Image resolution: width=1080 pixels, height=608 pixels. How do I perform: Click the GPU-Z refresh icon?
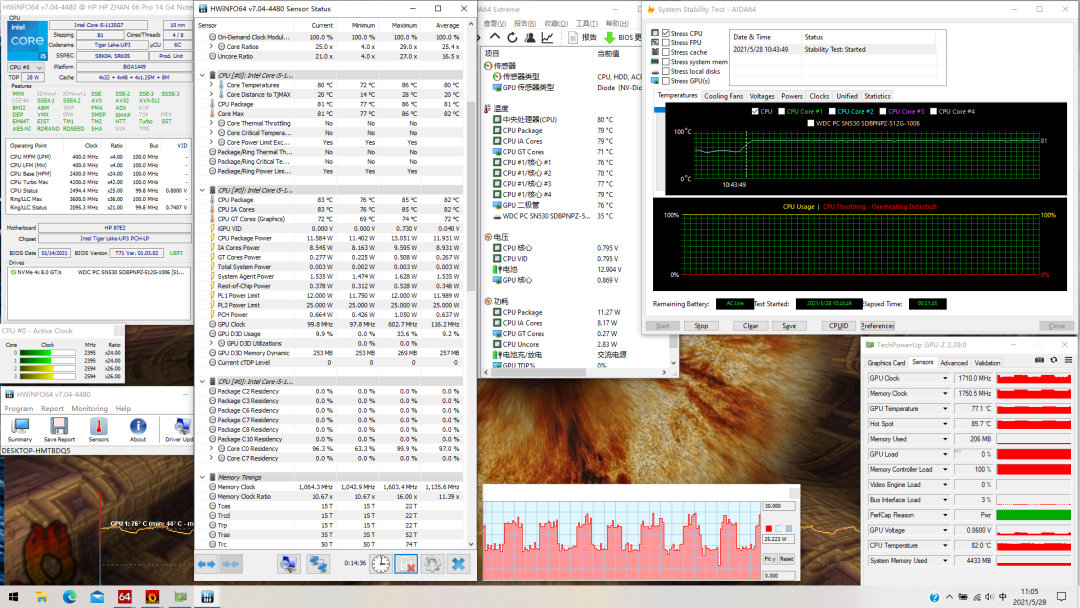pyautogui.click(x=1054, y=360)
